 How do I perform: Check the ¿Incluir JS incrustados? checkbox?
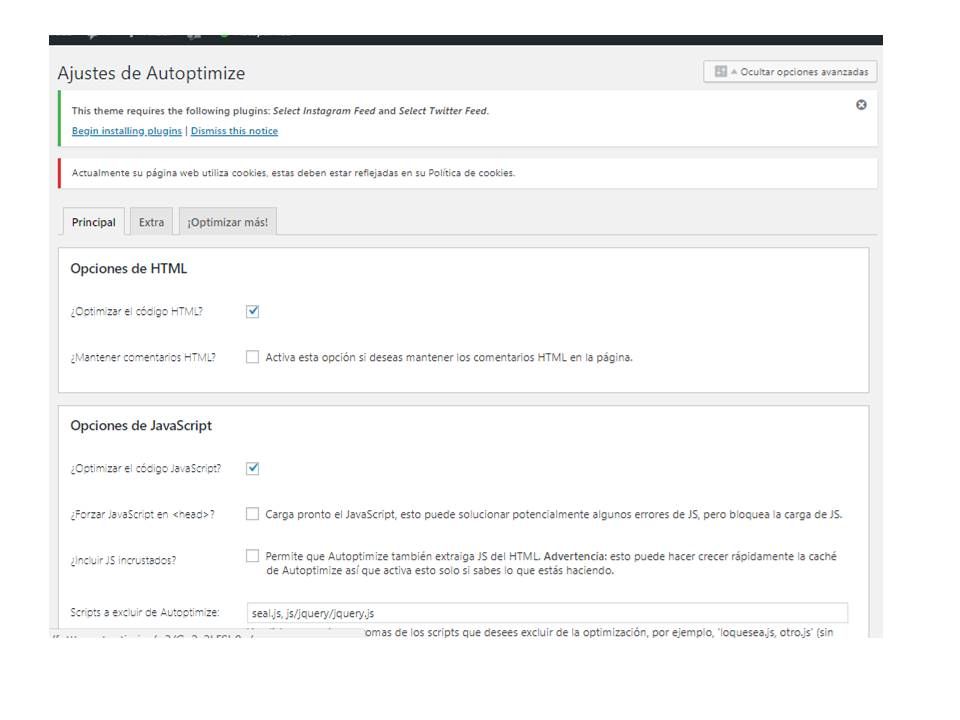[252, 556]
